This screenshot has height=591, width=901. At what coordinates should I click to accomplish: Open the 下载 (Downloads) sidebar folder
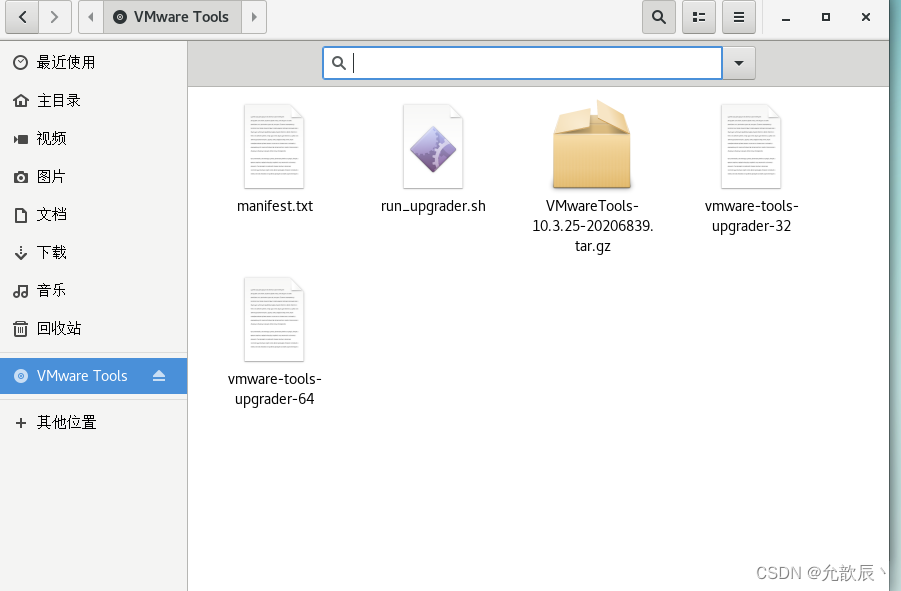point(94,252)
